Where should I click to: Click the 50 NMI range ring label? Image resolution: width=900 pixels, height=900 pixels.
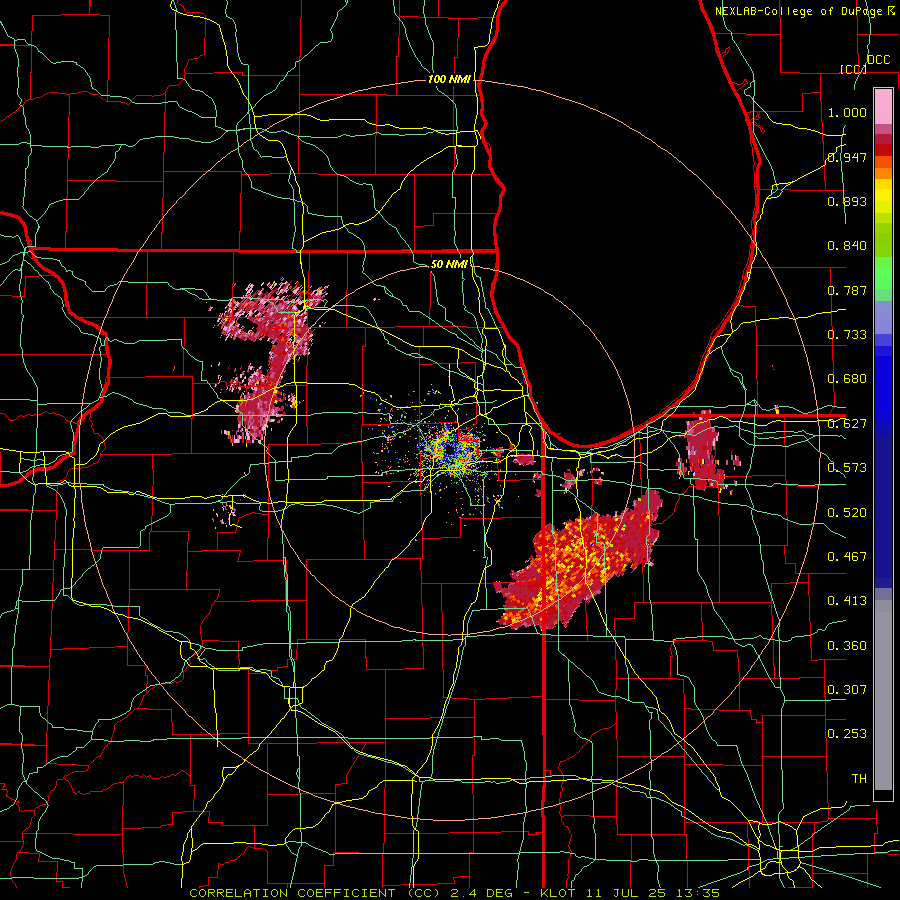(x=449, y=264)
